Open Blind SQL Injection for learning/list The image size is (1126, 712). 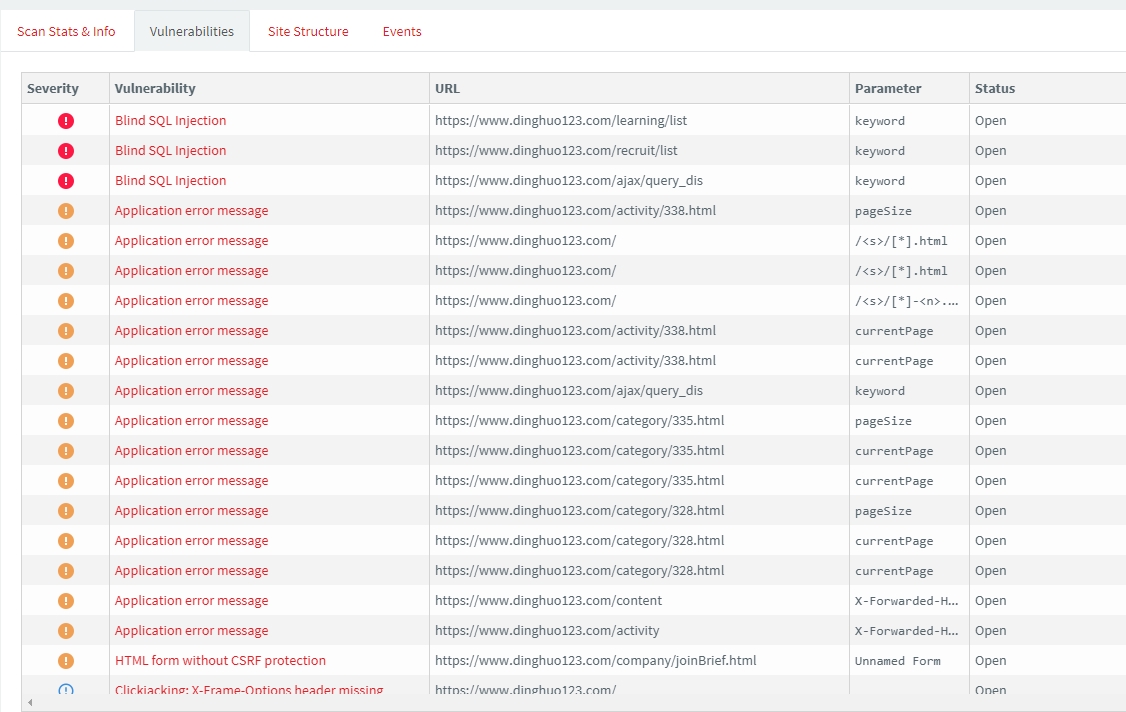click(x=170, y=121)
